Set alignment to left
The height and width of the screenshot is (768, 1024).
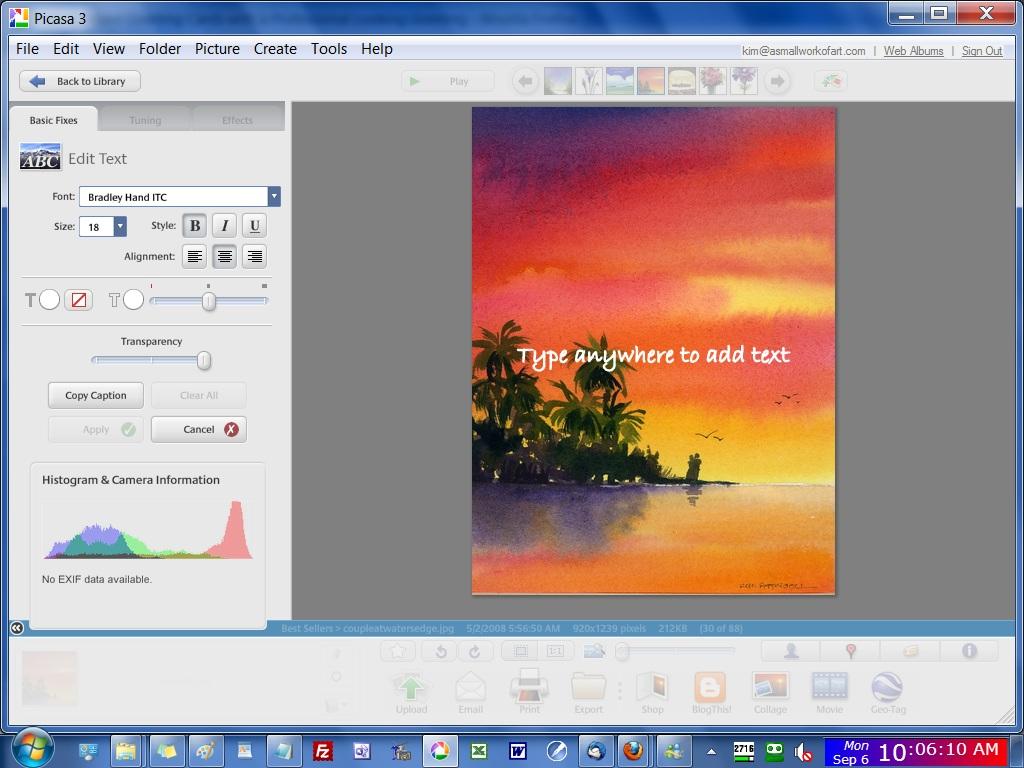pyautogui.click(x=195, y=256)
